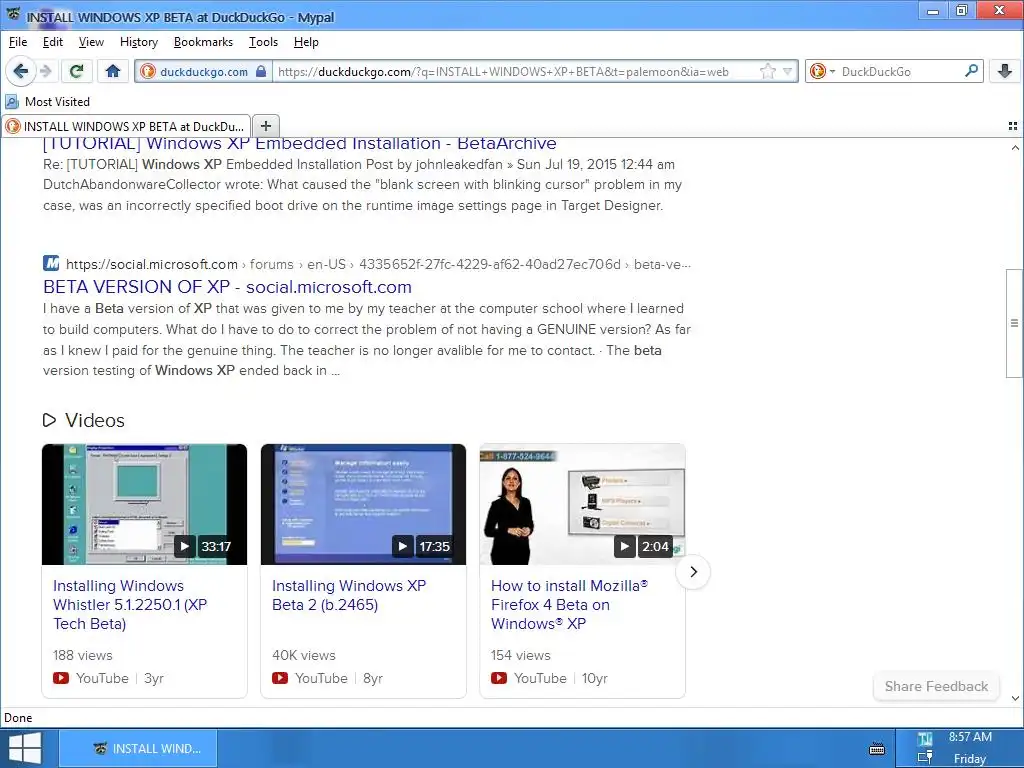The image size is (1024, 768).
Task: Open the Edit menu
Action: [53, 42]
